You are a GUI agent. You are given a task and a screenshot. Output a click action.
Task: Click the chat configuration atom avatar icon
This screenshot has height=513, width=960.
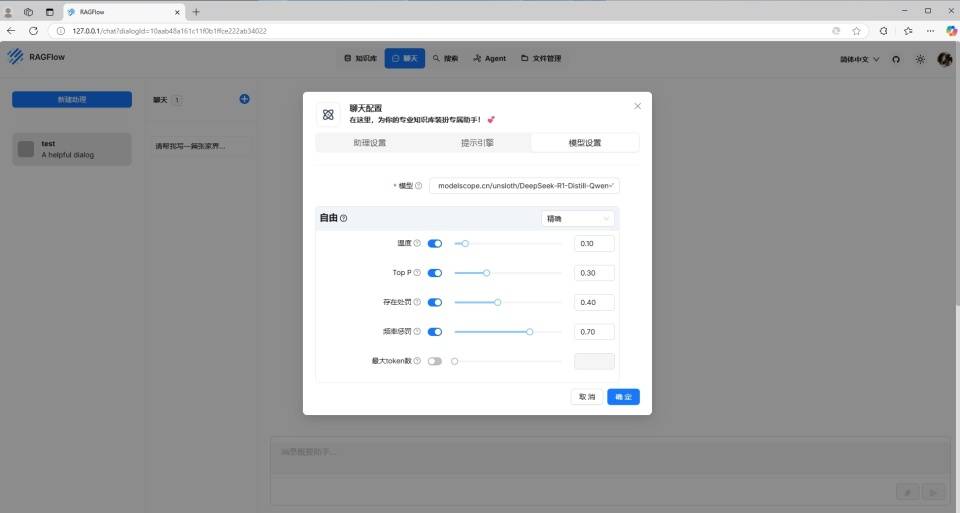(x=328, y=114)
